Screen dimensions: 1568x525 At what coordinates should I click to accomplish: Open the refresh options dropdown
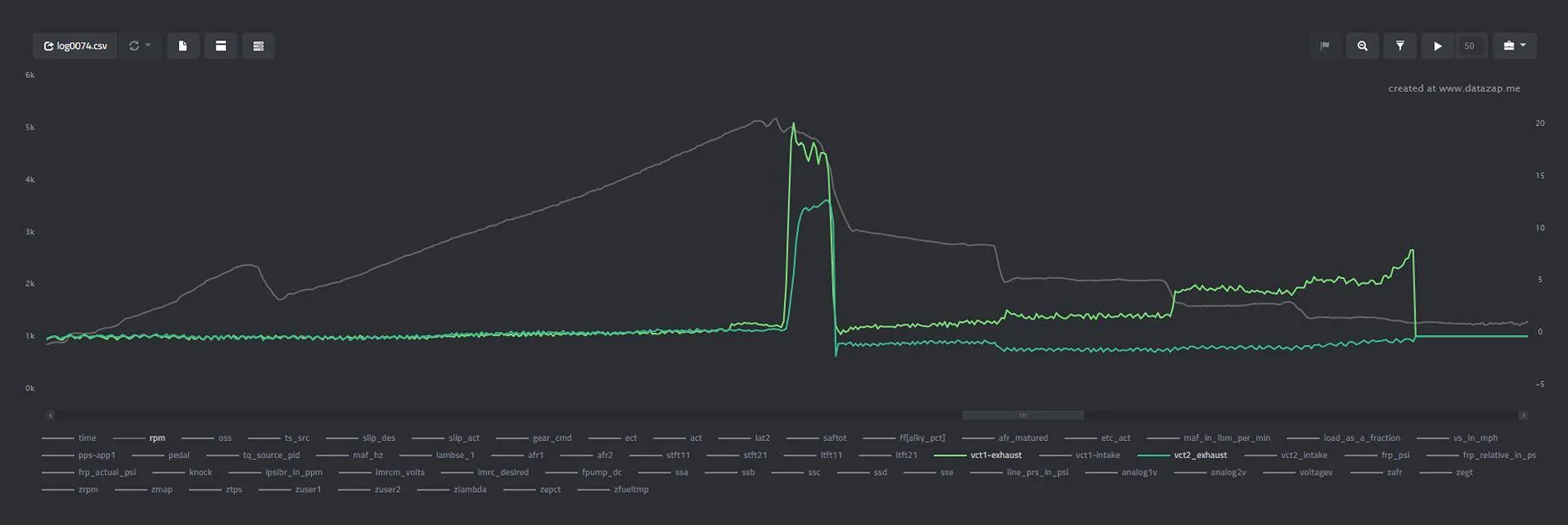click(x=139, y=46)
